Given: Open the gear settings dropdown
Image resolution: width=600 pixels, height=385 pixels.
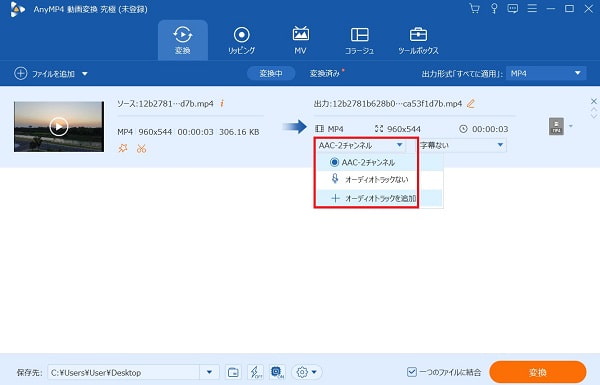Looking at the screenshot, I should (307, 372).
